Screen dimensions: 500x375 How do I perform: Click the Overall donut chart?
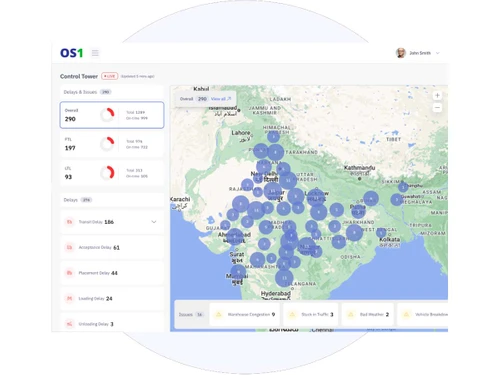pyautogui.click(x=107, y=115)
